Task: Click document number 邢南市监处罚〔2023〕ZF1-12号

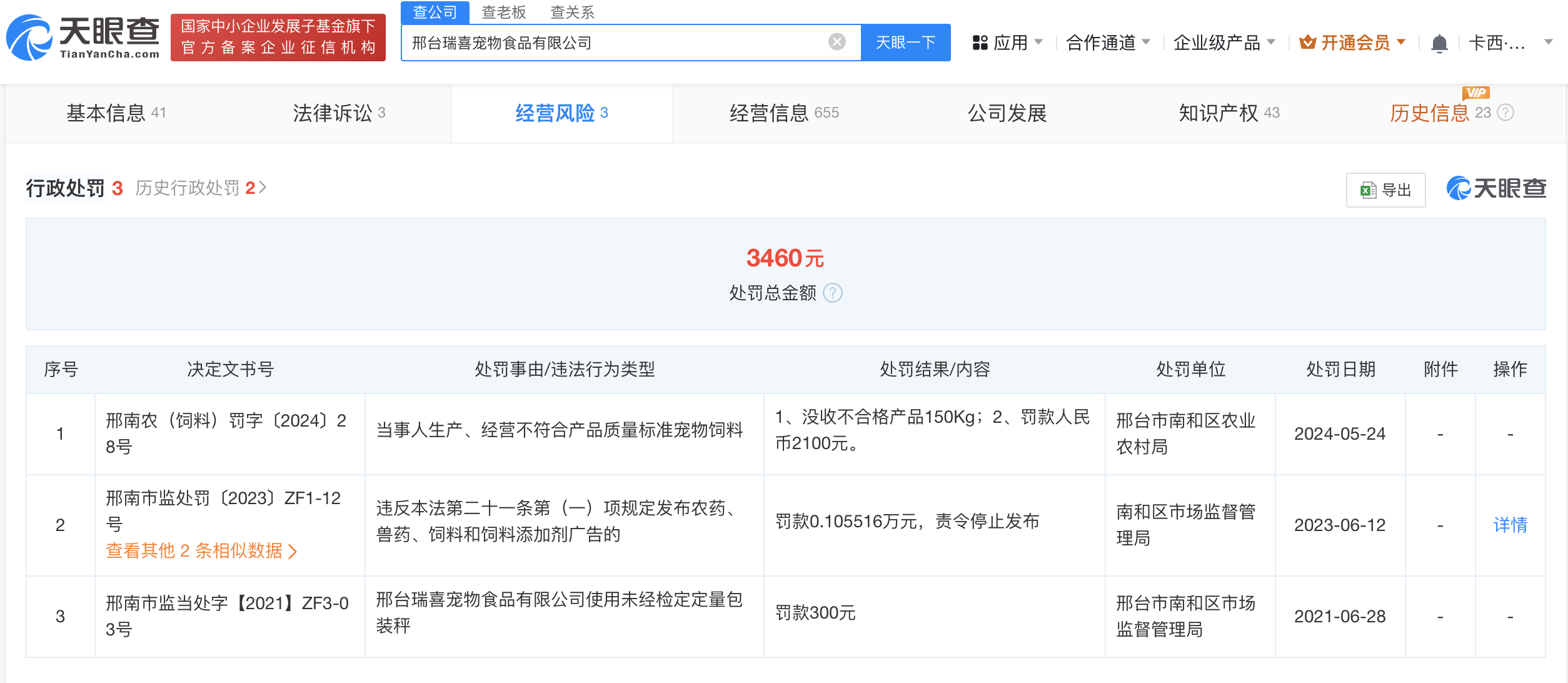Action: pos(224,511)
